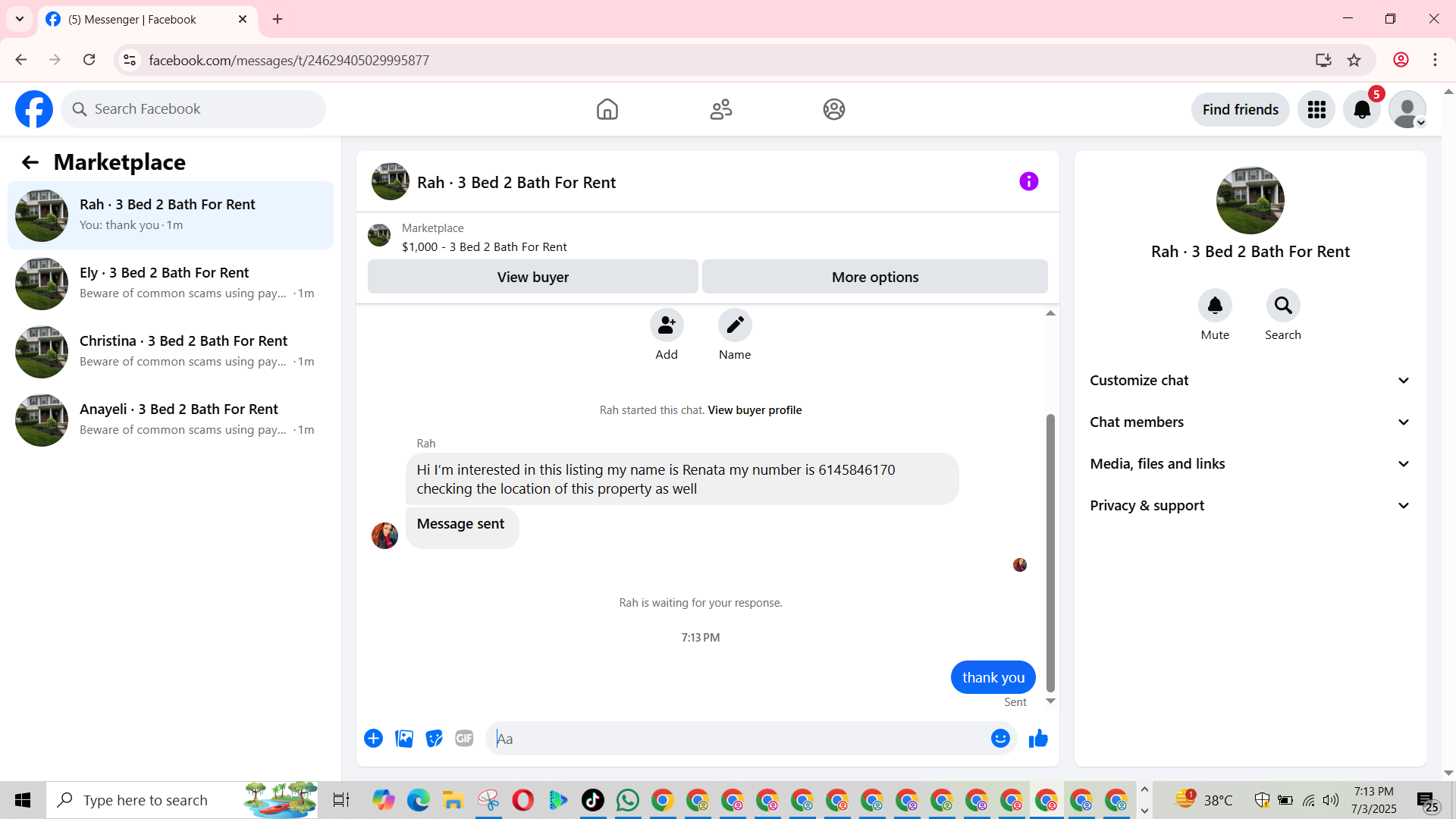
Task: Click the chat scrollbar thumb
Action: 1050,552
